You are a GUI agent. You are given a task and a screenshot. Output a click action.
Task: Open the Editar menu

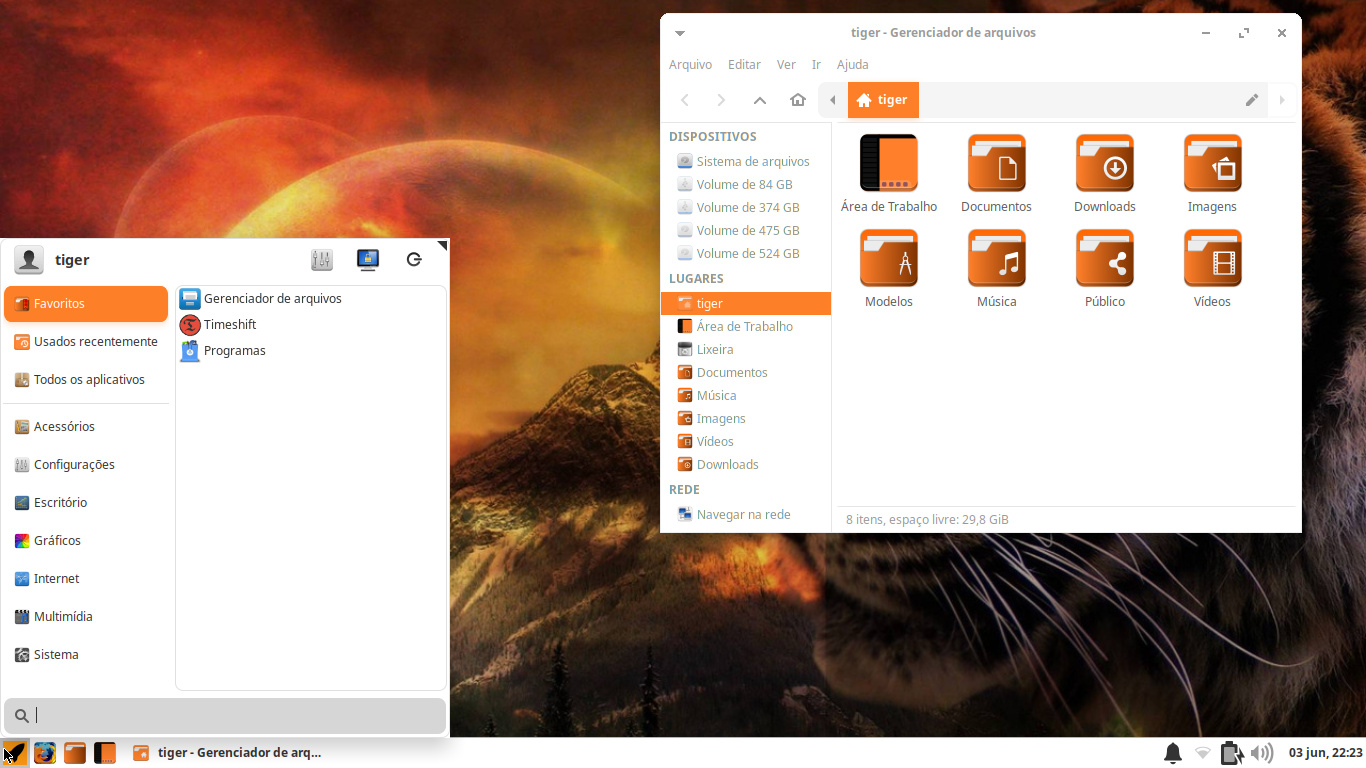(x=744, y=64)
